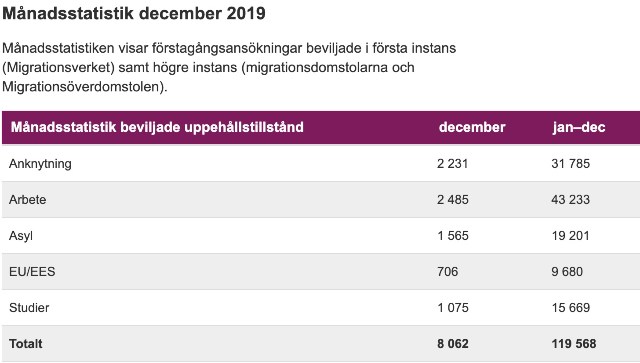Viewport: 640px width, 363px height.
Task: Click the table header 'Månadsstatistik beviljade uppehållstillstånd'
Action: point(157,127)
